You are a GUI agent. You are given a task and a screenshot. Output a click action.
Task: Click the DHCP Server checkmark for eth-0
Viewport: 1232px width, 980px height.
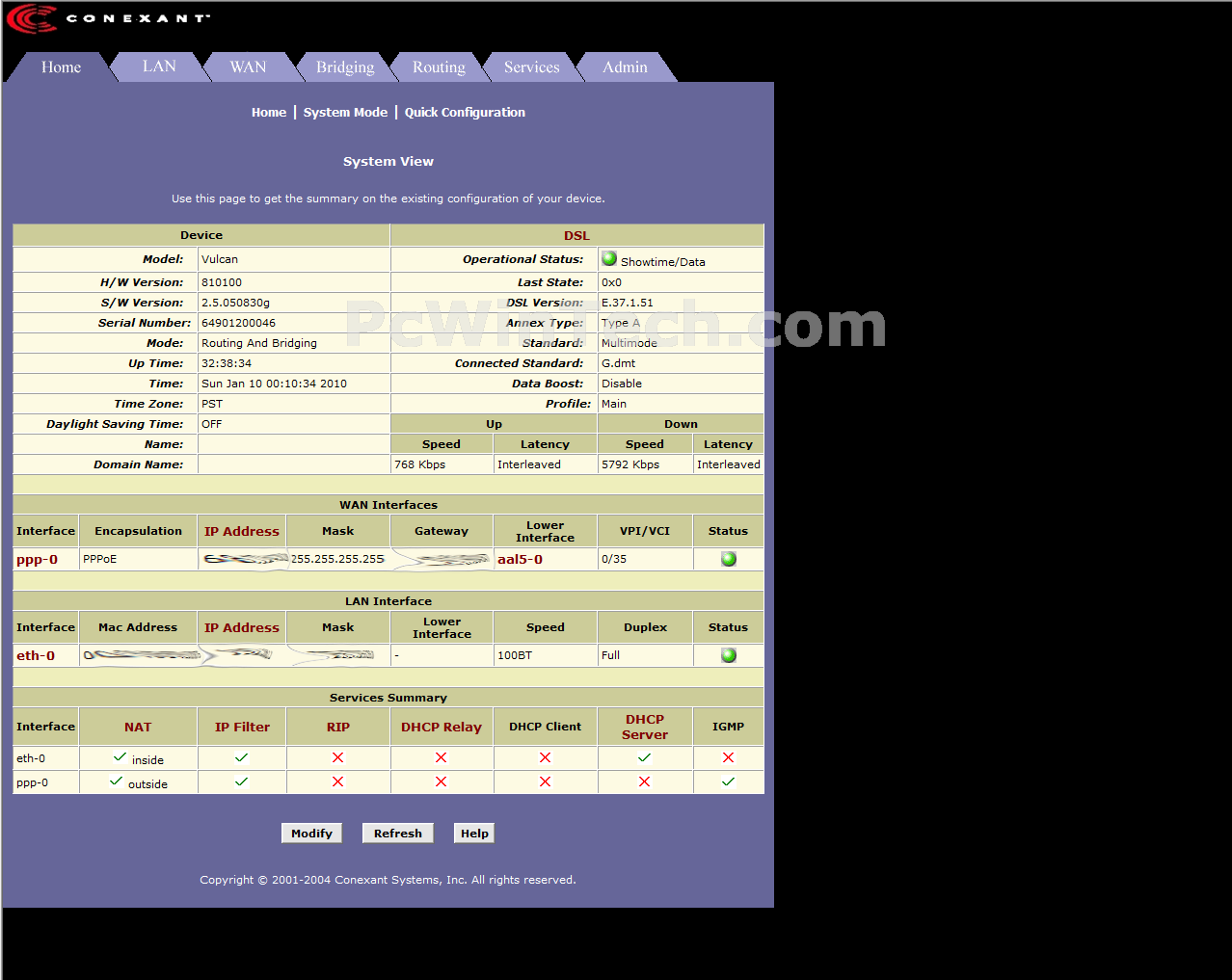tap(644, 757)
